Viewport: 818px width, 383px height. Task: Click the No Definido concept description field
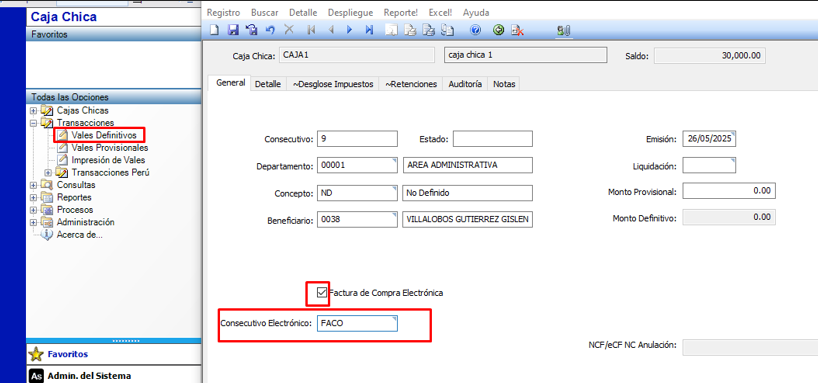click(467, 193)
